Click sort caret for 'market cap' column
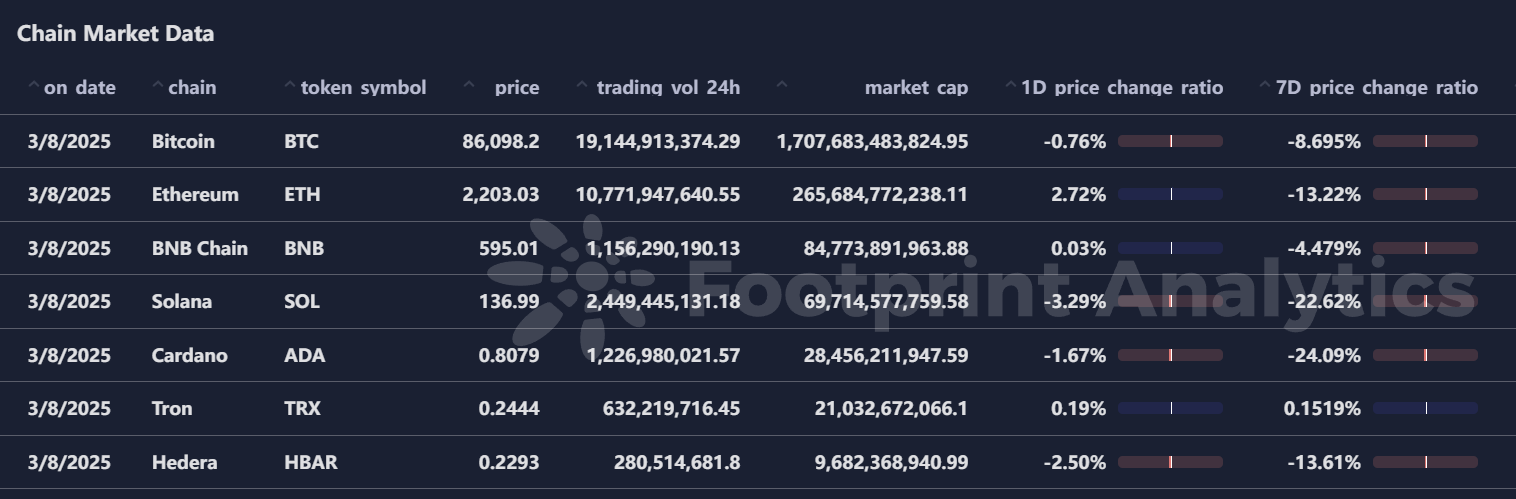This screenshot has width=1516, height=499. point(782,86)
